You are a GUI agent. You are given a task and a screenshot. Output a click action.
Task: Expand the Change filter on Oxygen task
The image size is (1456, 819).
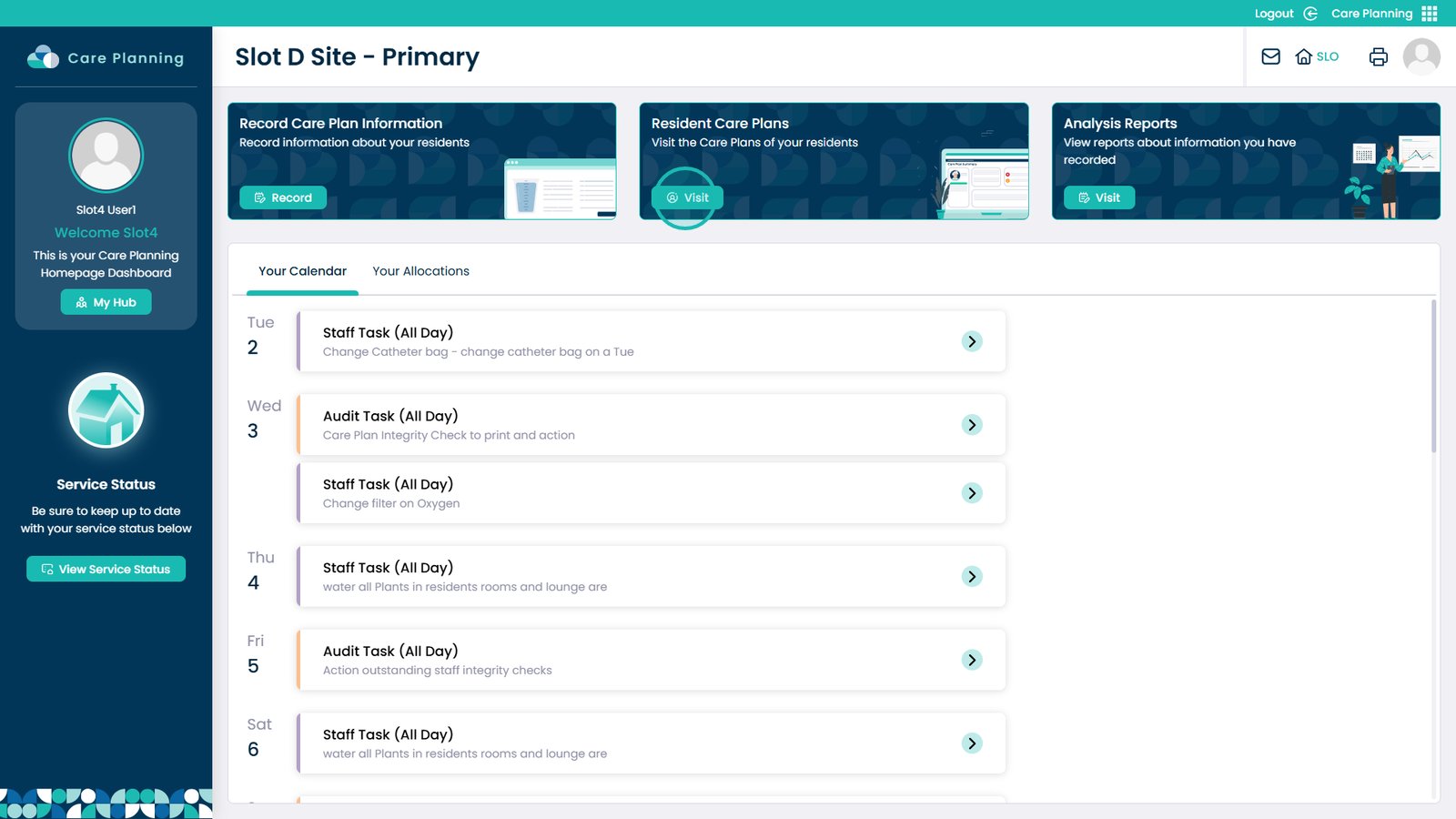972,493
